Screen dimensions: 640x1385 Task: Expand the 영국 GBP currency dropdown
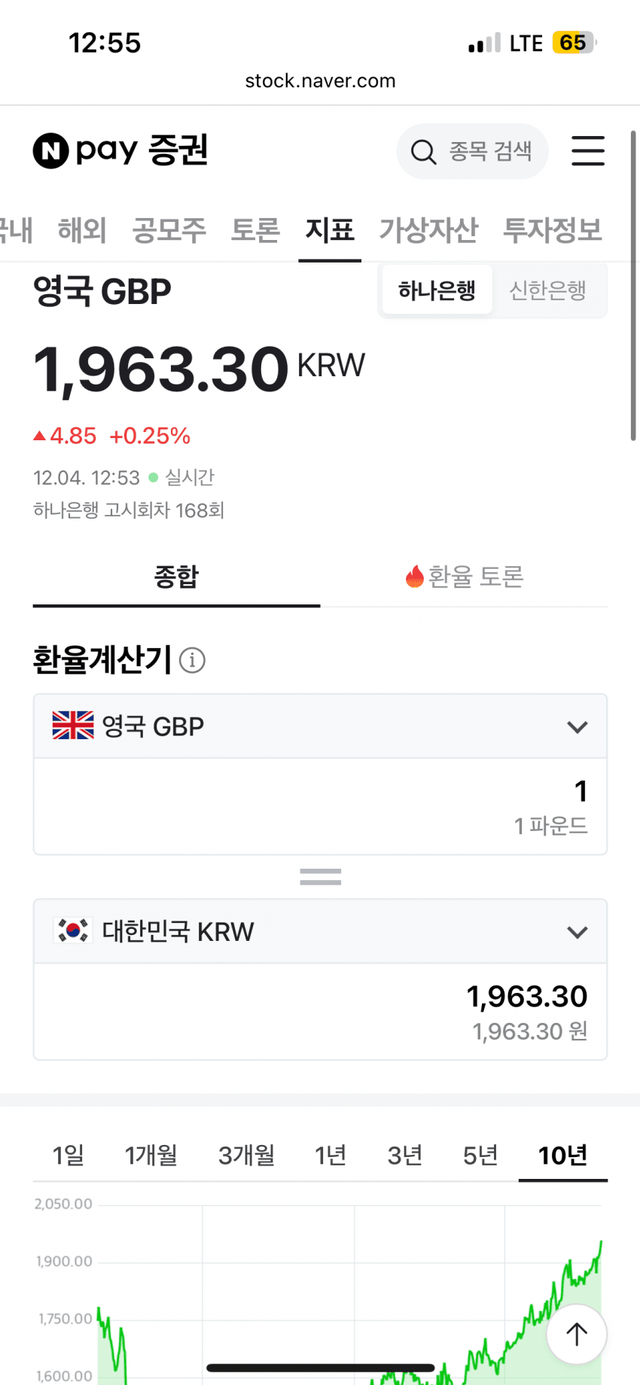click(577, 727)
